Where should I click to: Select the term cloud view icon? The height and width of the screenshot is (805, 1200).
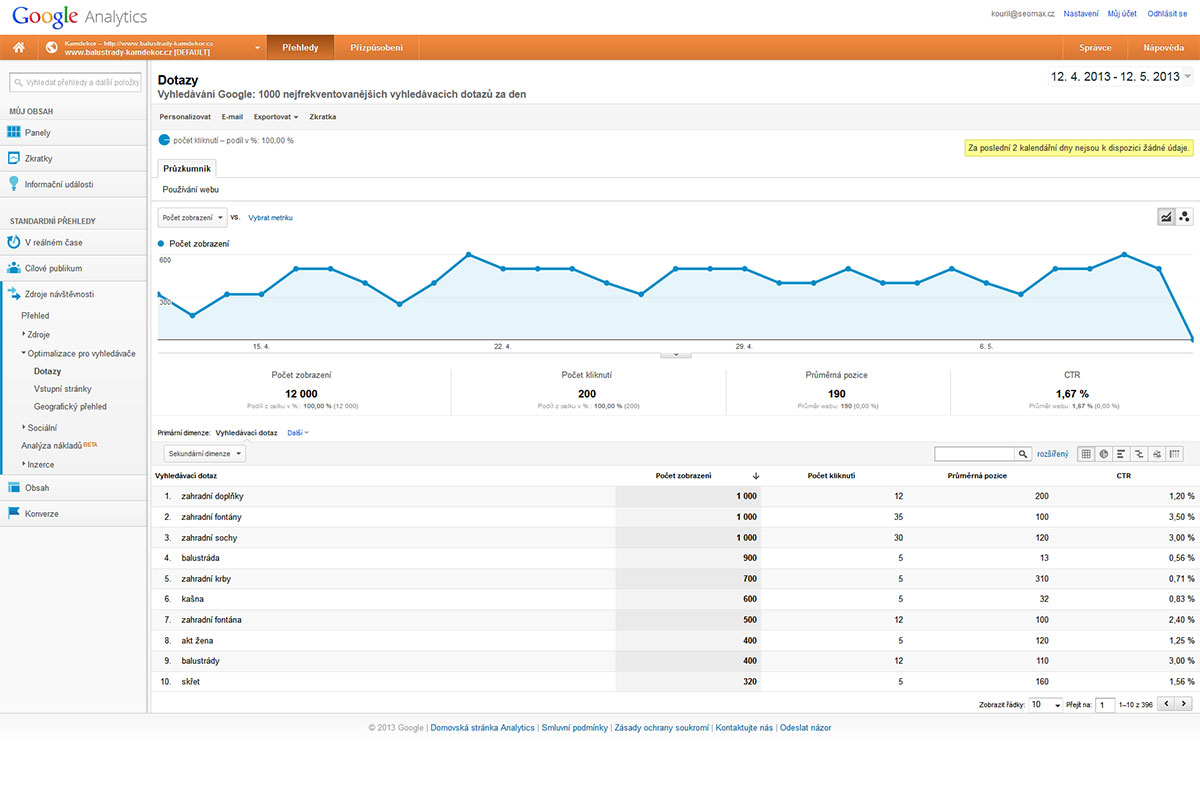click(1156, 454)
